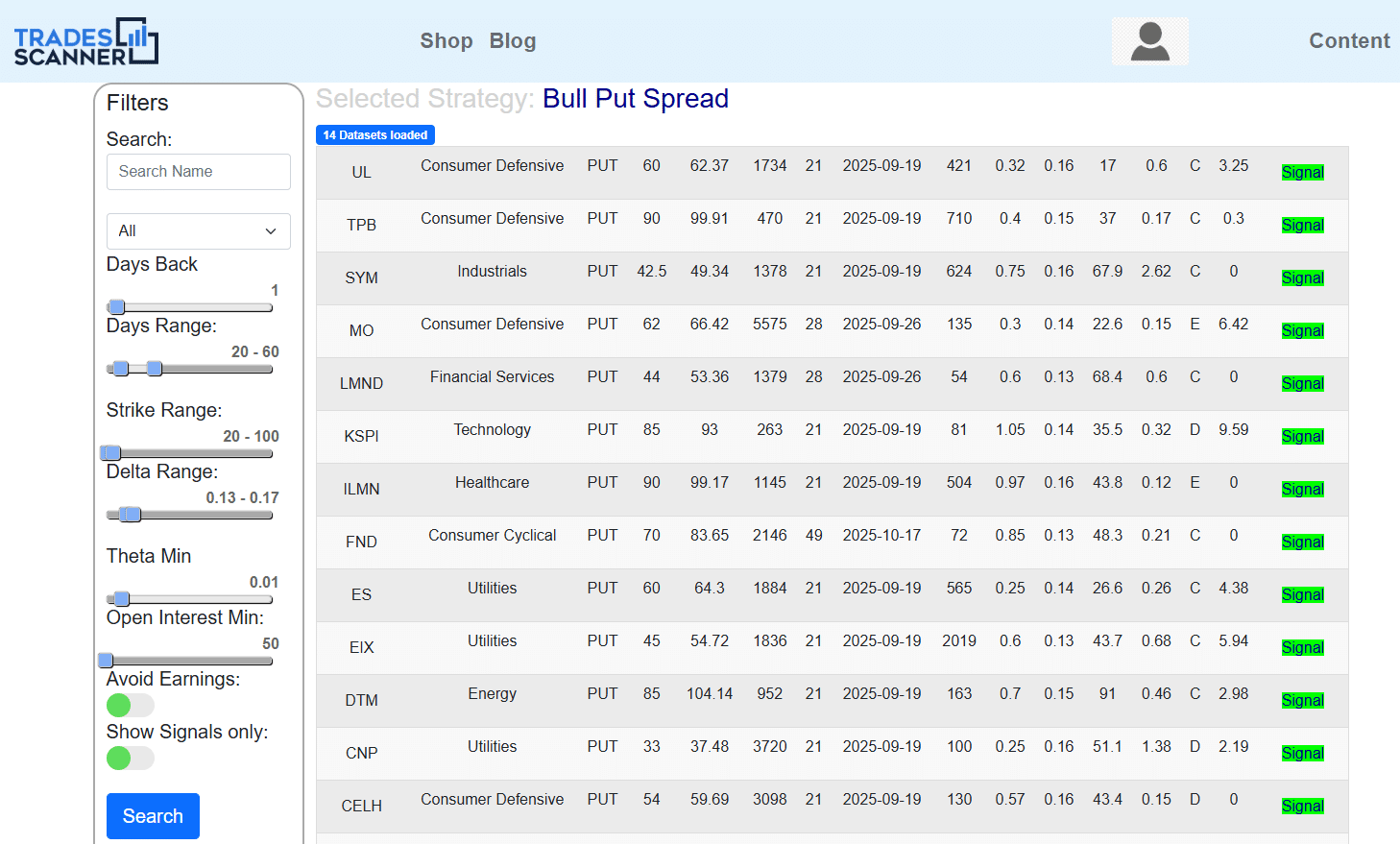
Task: Open the Signal link for CELH
Action: click(1302, 807)
